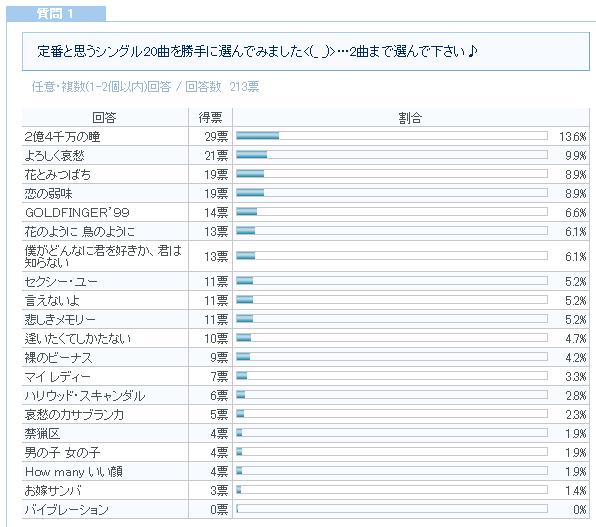
Task: Click the 割合 column header
Action: point(411,117)
